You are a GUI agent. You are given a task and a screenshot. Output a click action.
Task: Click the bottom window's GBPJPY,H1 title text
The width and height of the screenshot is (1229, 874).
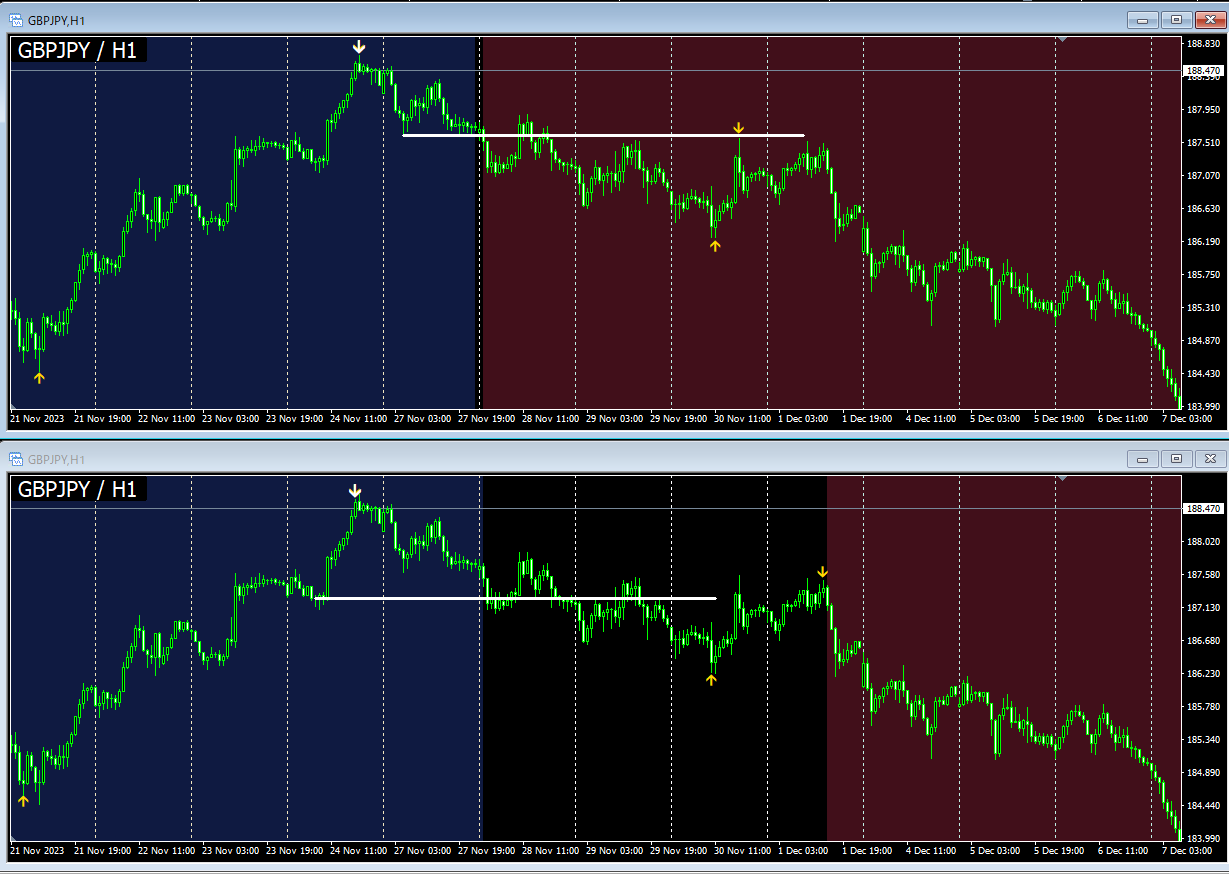pyautogui.click(x=57, y=460)
